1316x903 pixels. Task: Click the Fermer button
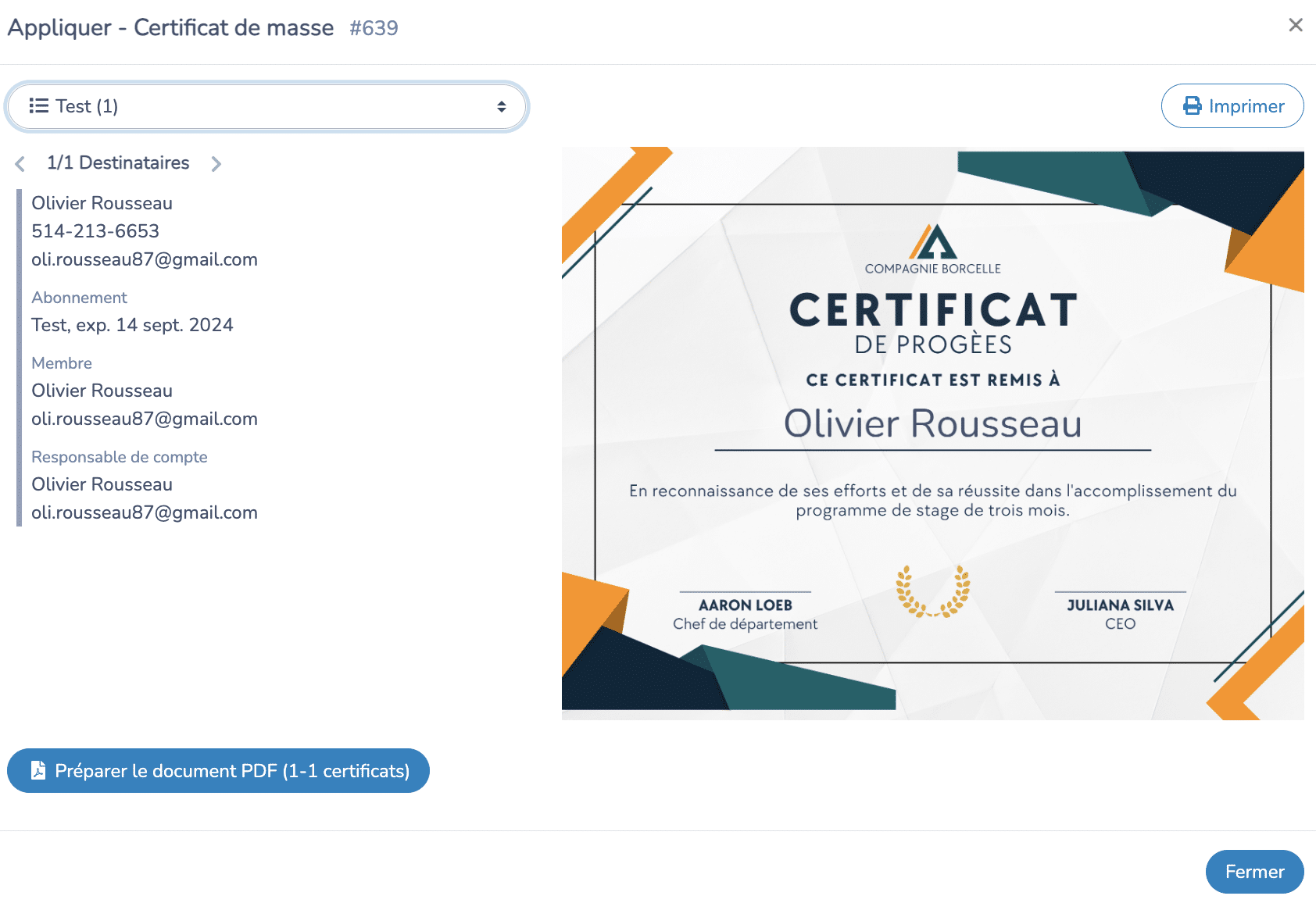click(x=1254, y=872)
